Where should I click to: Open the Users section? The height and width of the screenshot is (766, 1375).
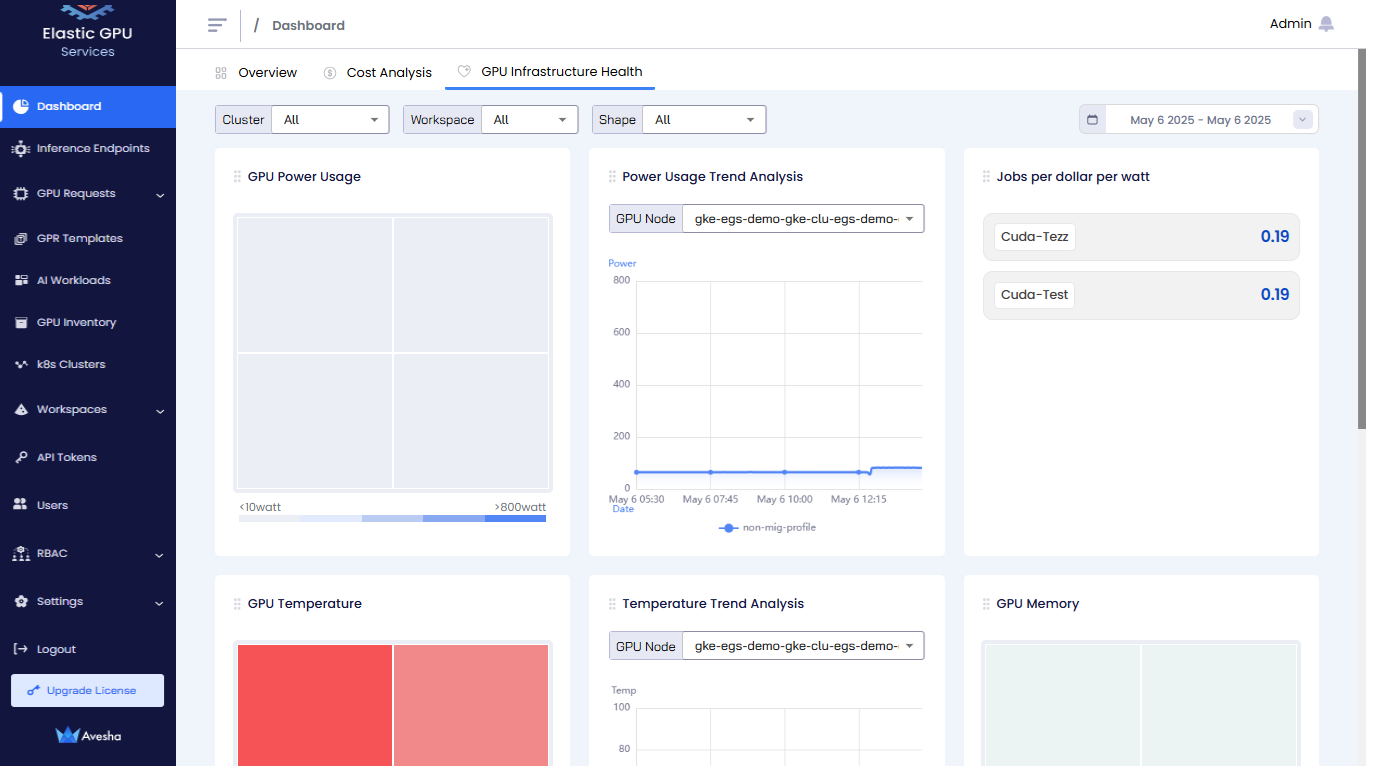pos(52,505)
